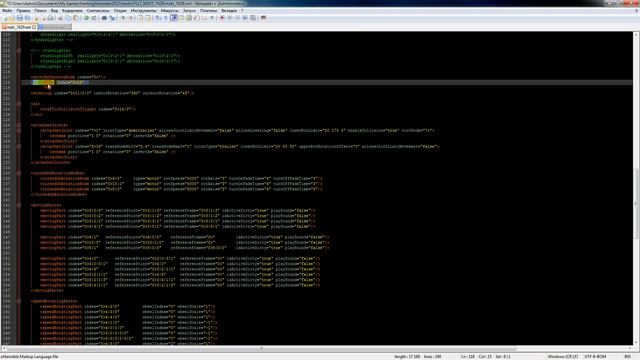Viewport: 640px width, 360px height.
Task: Toggle word wrap toolbar button
Action: (x=158, y=18)
